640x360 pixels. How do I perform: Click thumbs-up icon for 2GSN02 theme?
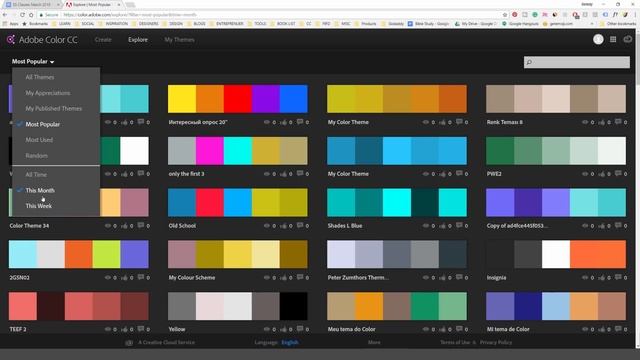(x=124, y=278)
